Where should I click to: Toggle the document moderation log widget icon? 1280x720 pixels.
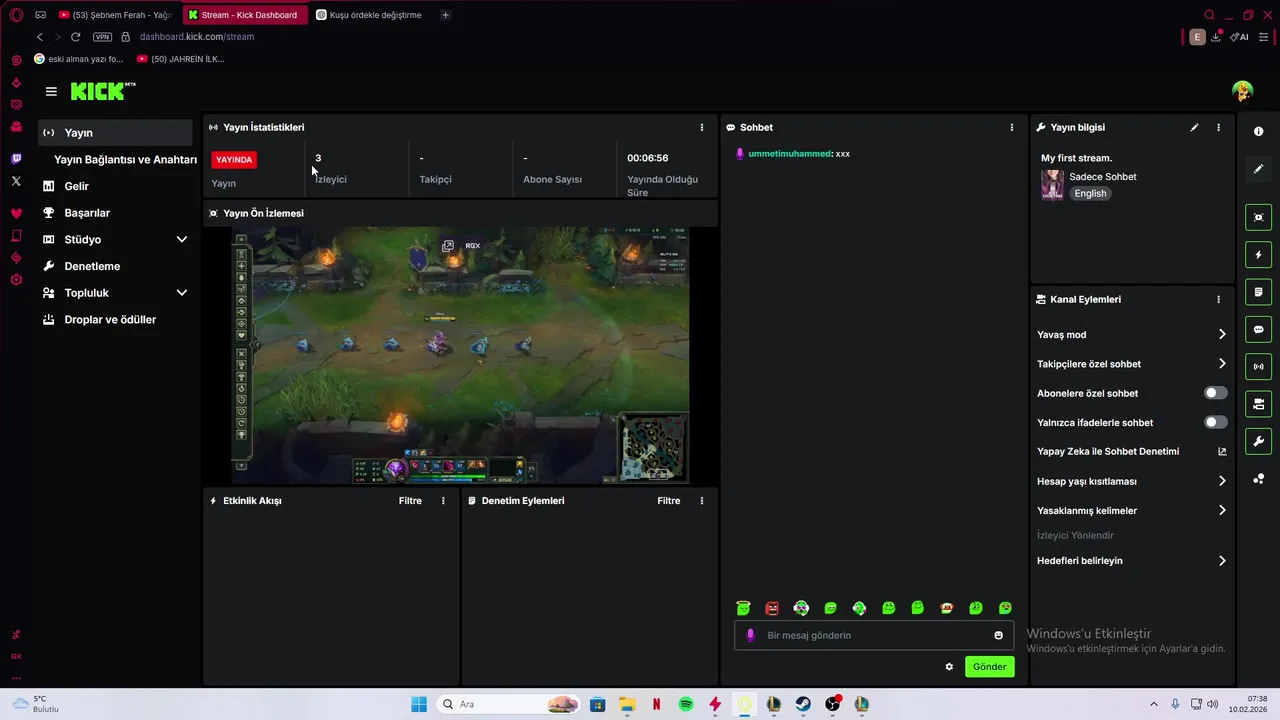(1258, 292)
